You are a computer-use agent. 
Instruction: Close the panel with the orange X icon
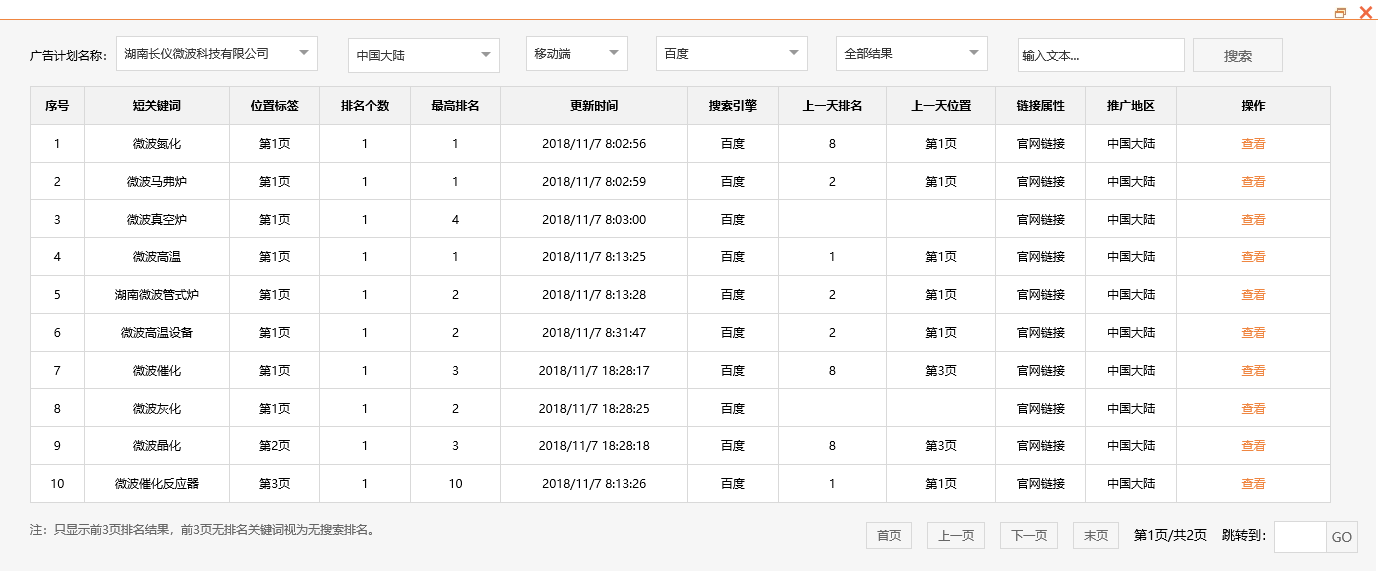tap(1365, 13)
